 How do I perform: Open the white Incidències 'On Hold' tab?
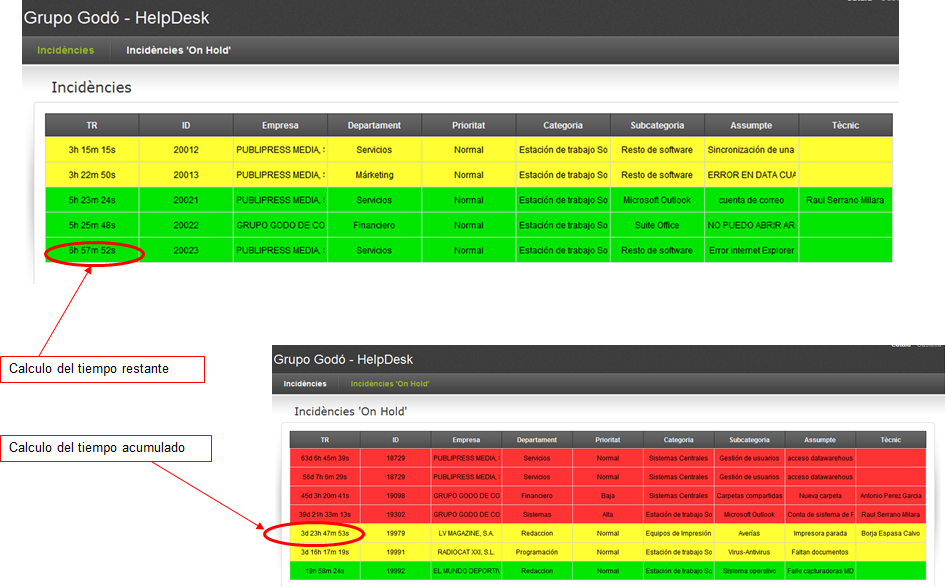(178, 50)
